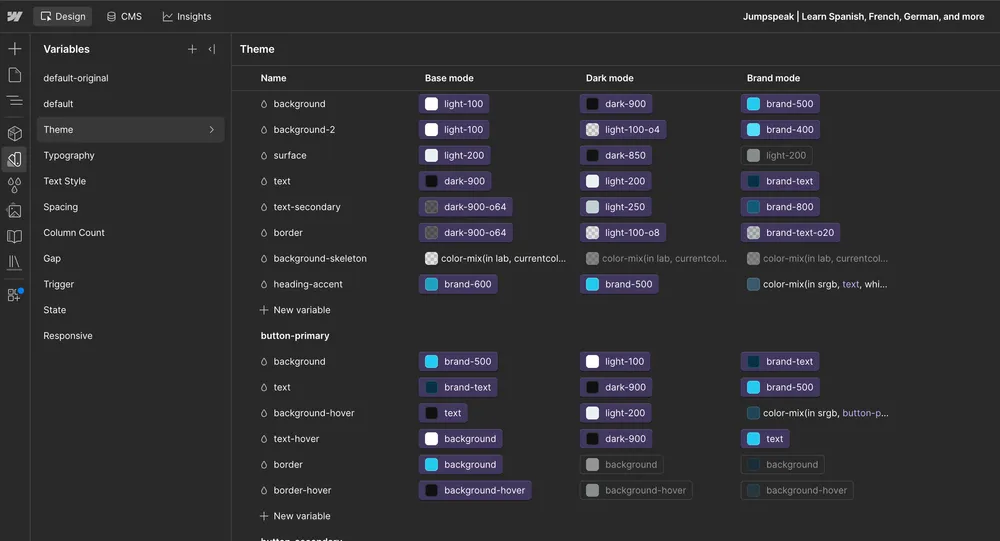Image resolution: width=1000 pixels, height=541 pixels.
Task: Edit color-mix value for background-hover Brand mode
Action: tap(818, 413)
